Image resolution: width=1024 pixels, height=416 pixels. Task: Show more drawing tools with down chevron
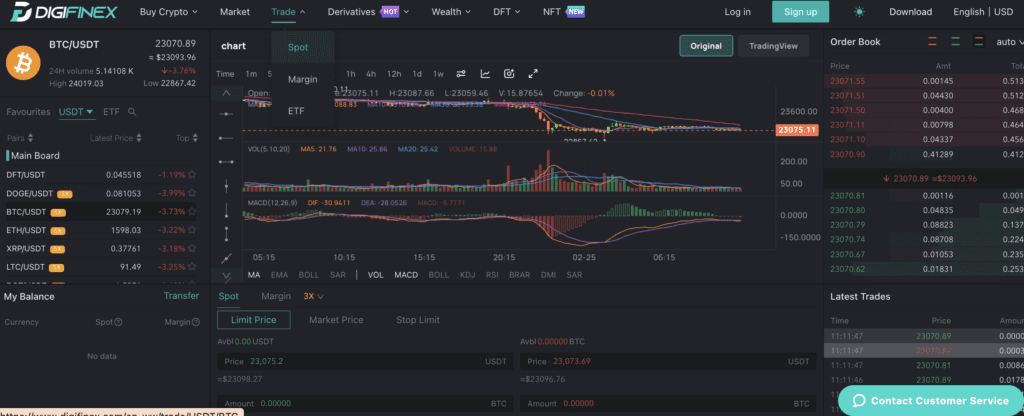tap(227, 276)
